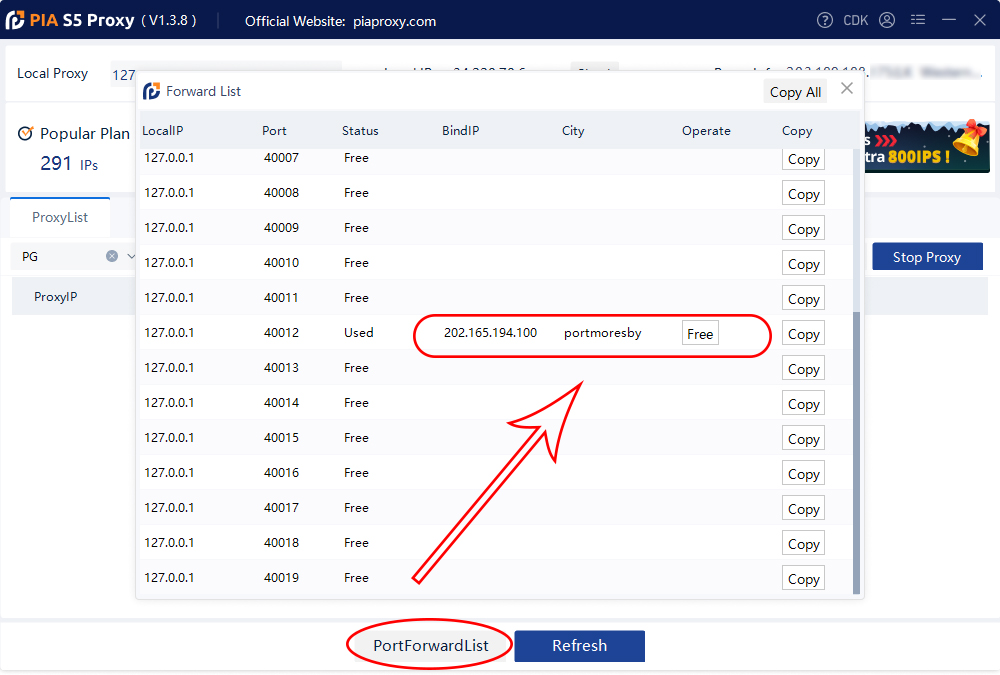Click the 291 IPs balance
The height and width of the screenshot is (675, 1000).
pos(69,164)
